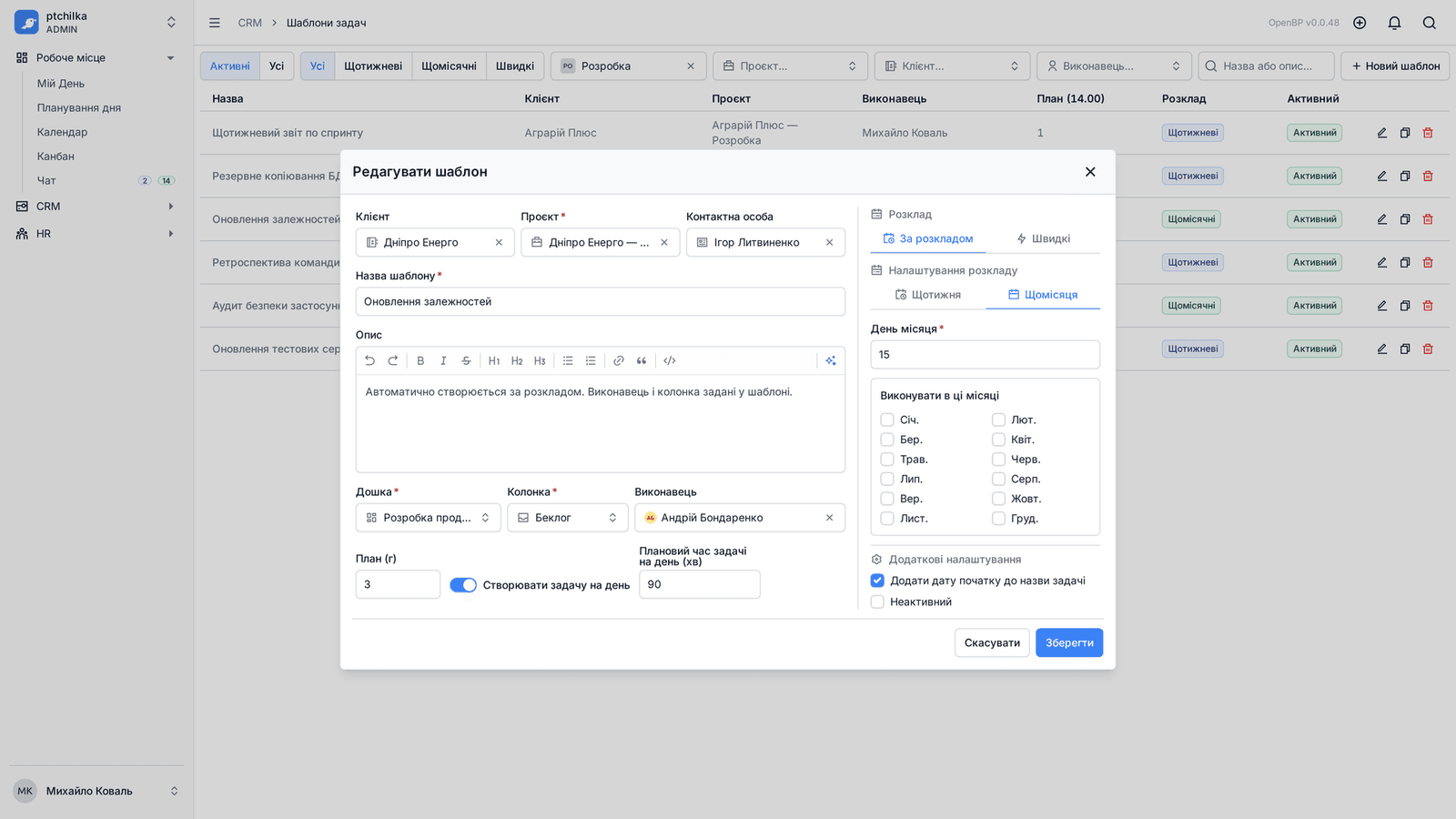Click the AI sparkle icon in editor
1456x819 pixels.
(x=831, y=361)
